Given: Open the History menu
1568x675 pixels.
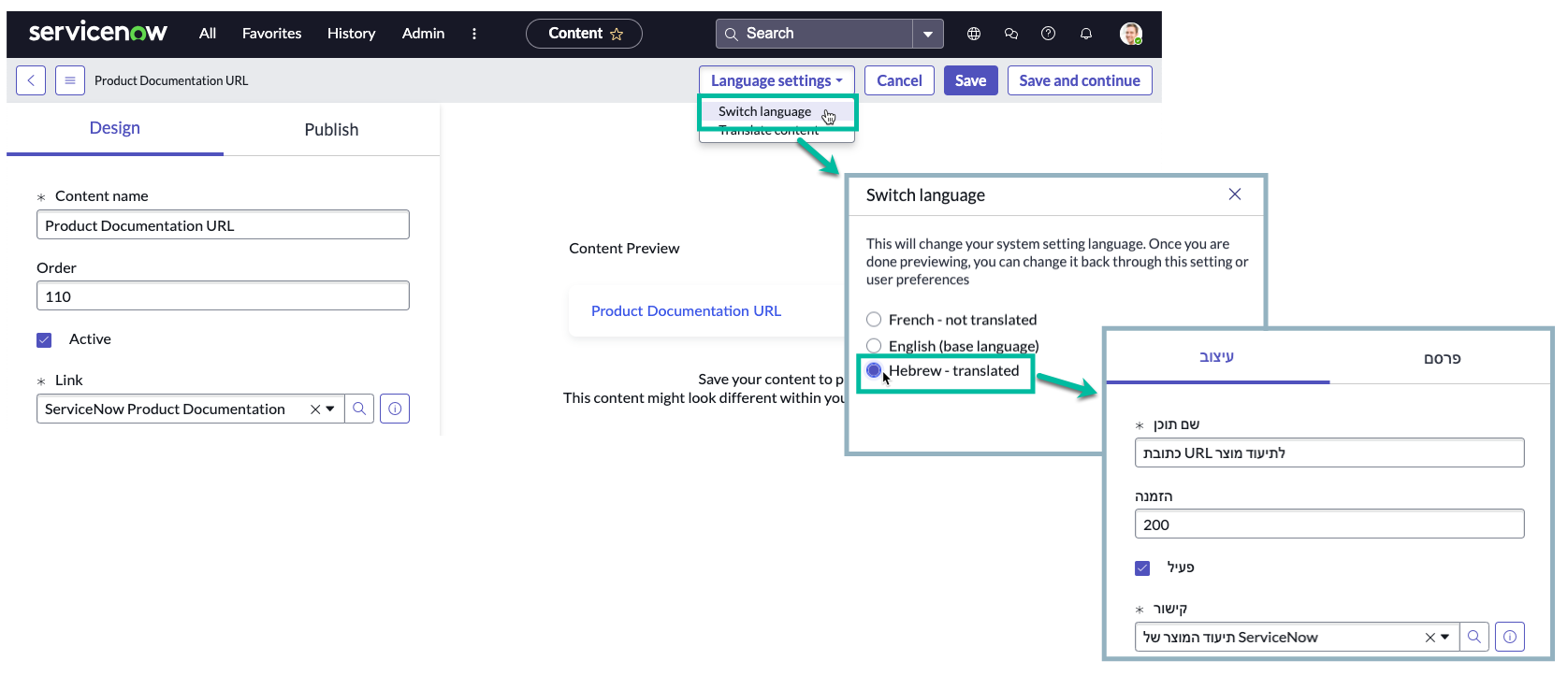Looking at the screenshot, I should tap(351, 34).
